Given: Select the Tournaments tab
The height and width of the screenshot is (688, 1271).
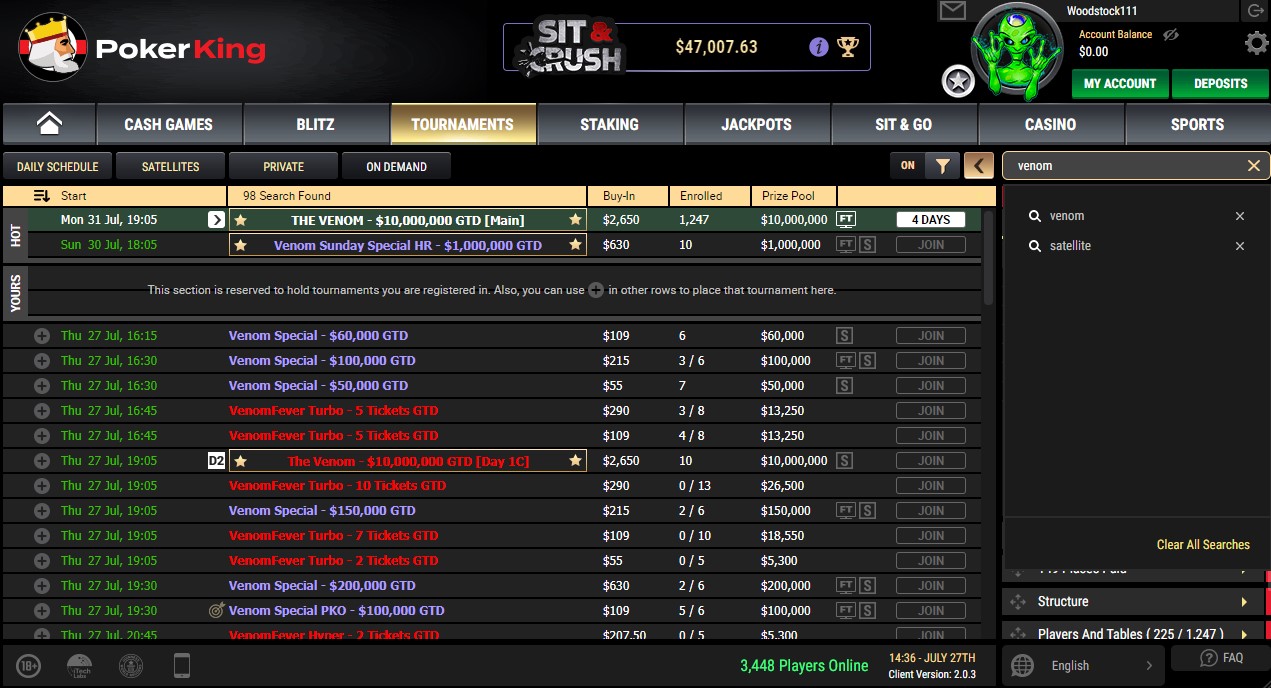Looking at the screenshot, I should click(463, 124).
